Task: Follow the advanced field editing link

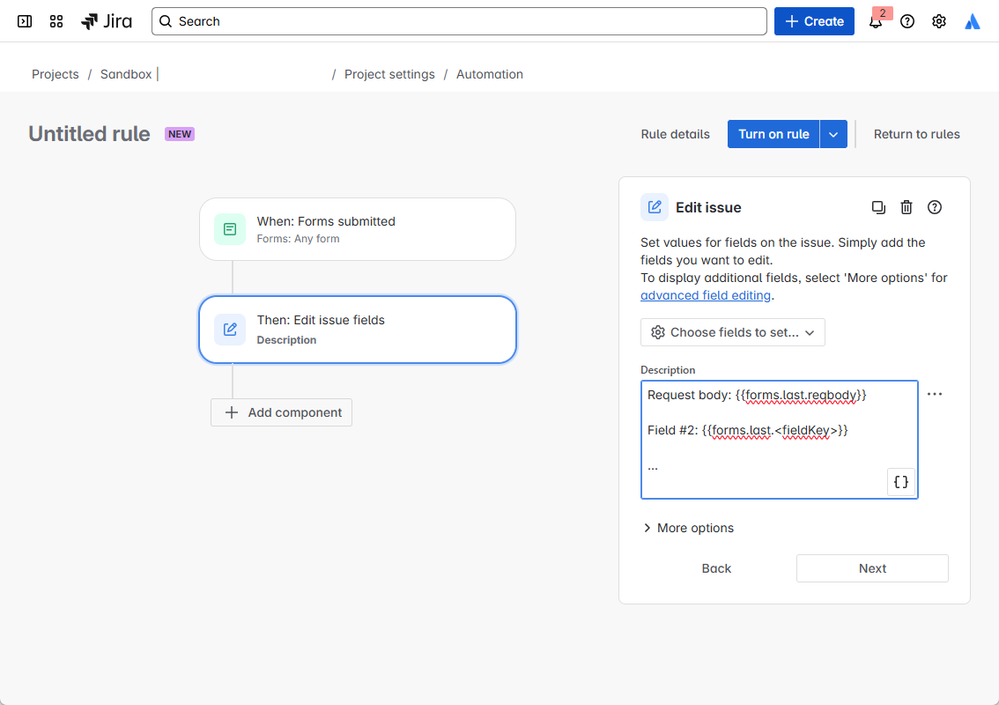Action: [x=705, y=296]
